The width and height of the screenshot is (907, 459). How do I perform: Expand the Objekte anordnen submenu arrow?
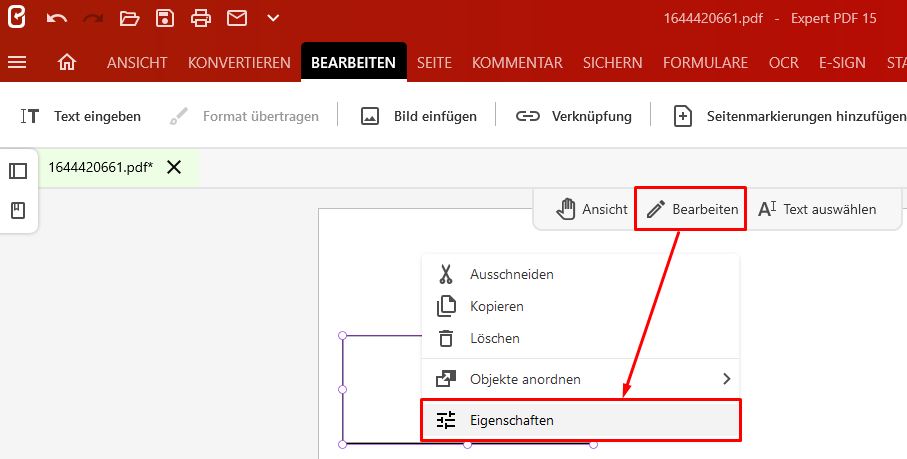click(727, 379)
